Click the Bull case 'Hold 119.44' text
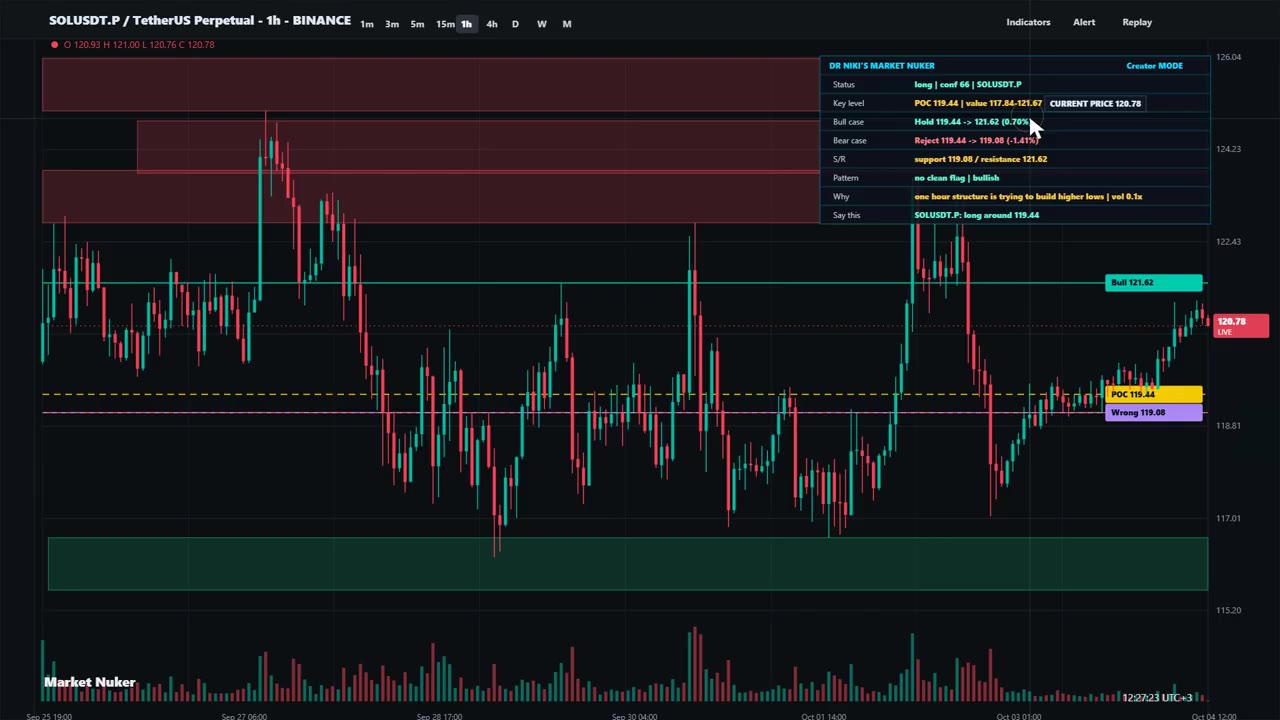 tap(971, 122)
